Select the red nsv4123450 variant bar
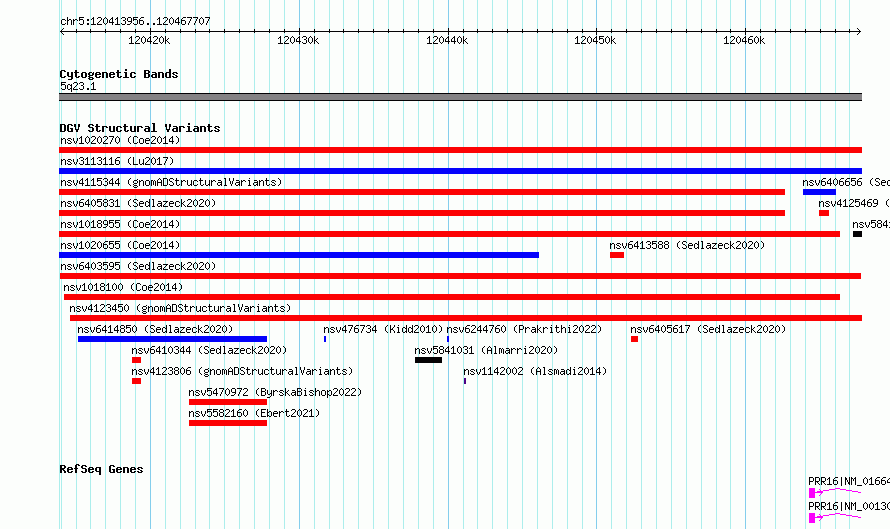 [x=466, y=318]
